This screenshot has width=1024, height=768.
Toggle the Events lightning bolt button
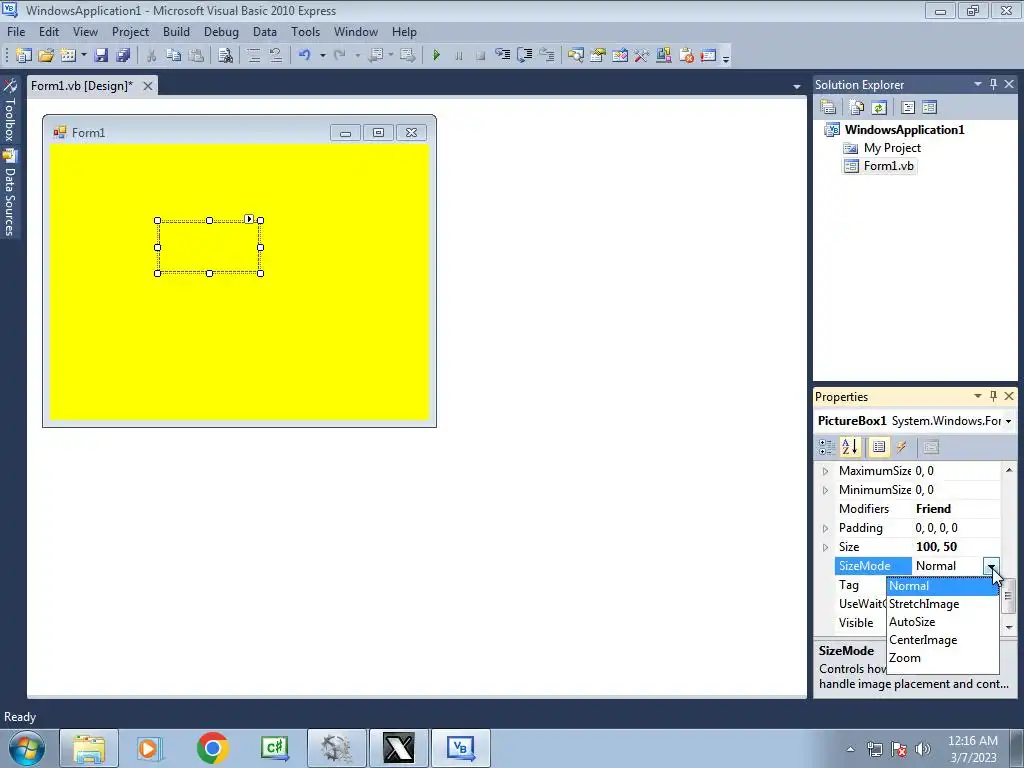[x=901, y=447]
